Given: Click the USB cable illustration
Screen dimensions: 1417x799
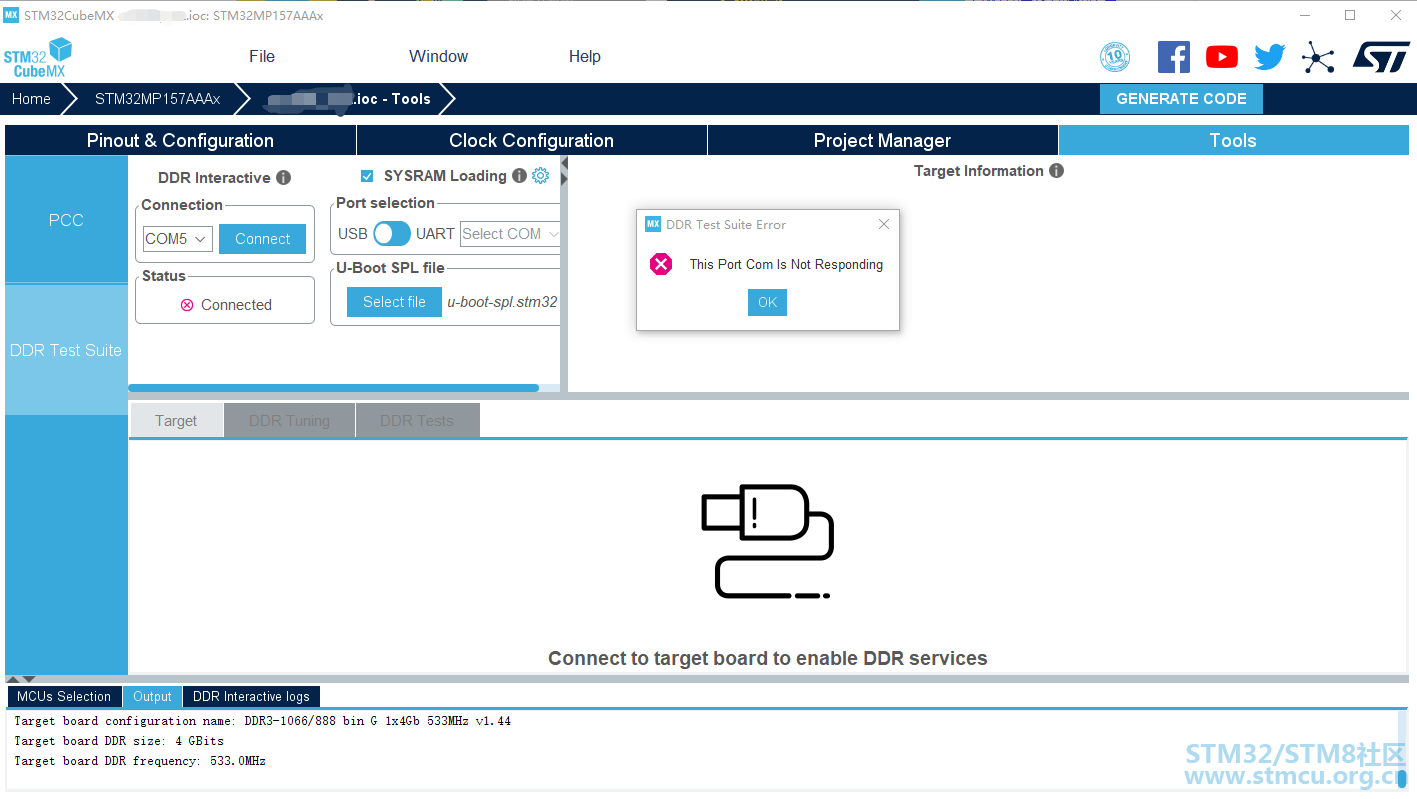Looking at the screenshot, I should coord(768,542).
